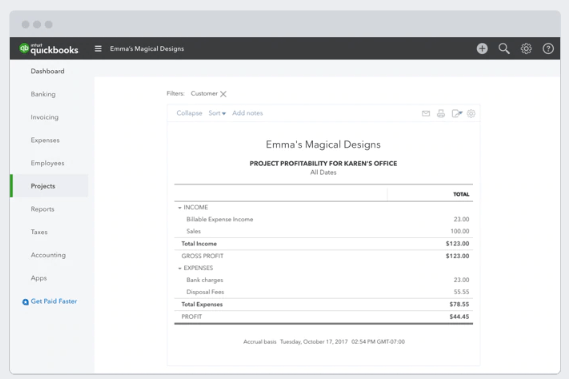Click the Bank charges row label
The image size is (569, 379).
(x=205, y=280)
